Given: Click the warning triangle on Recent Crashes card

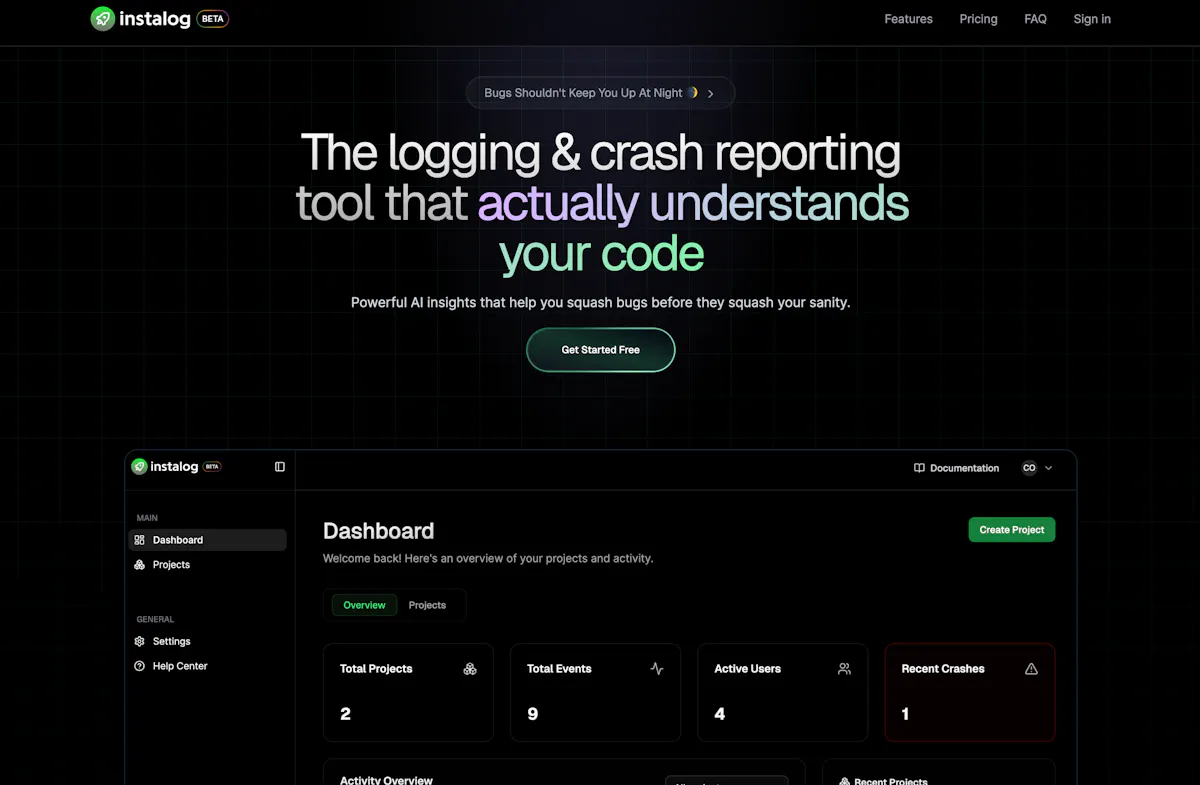Looking at the screenshot, I should tap(1031, 669).
